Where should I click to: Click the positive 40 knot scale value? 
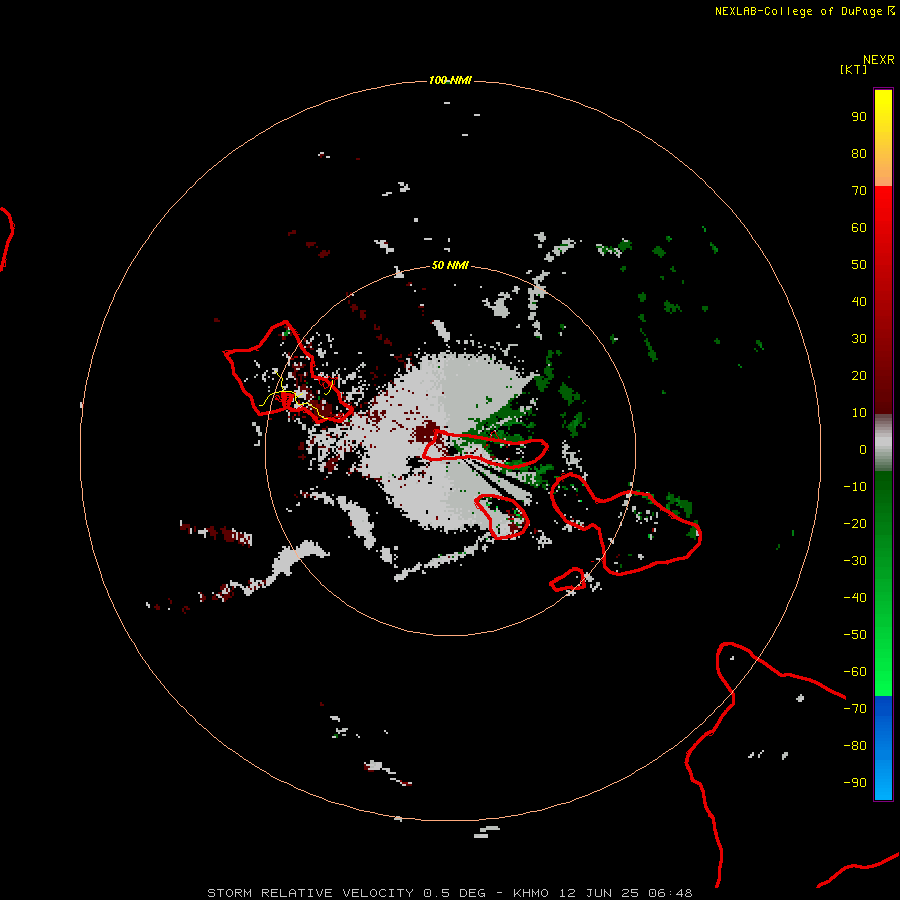(x=859, y=301)
